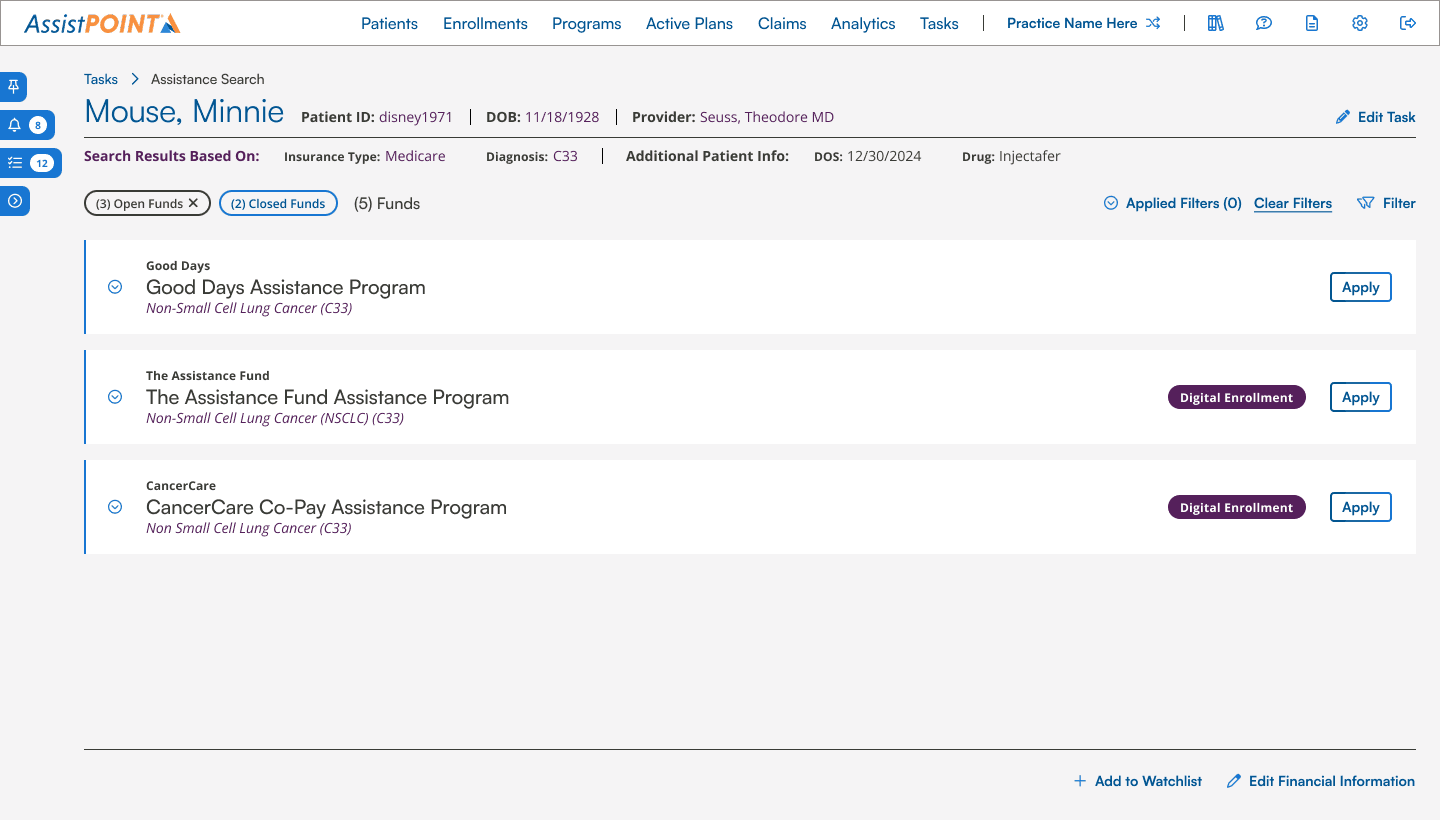Click Practice Name Here selector
Viewport: 1440px width, 820px height.
[1072, 23]
